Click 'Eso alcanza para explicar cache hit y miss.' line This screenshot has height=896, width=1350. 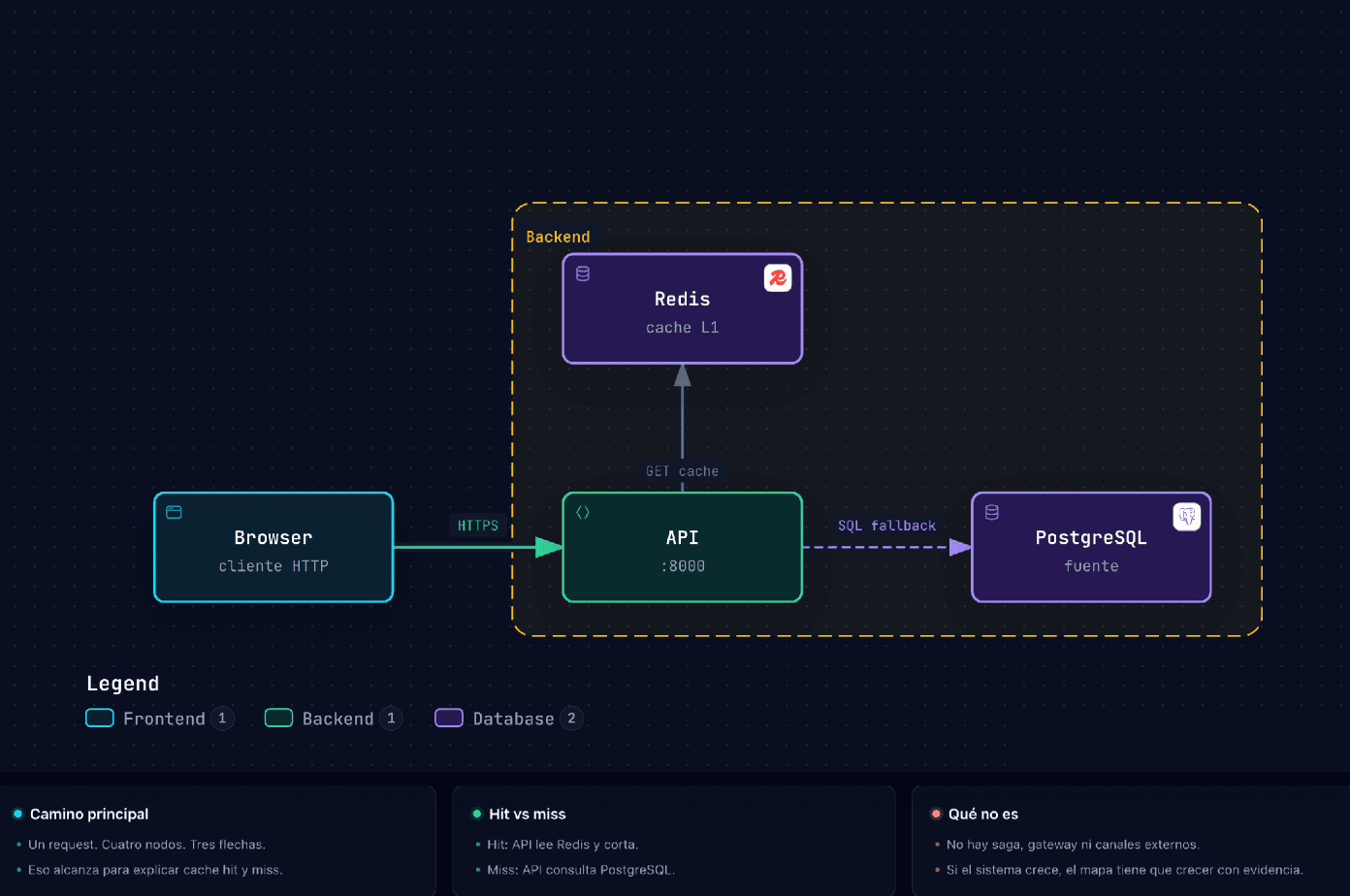click(155, 870)
